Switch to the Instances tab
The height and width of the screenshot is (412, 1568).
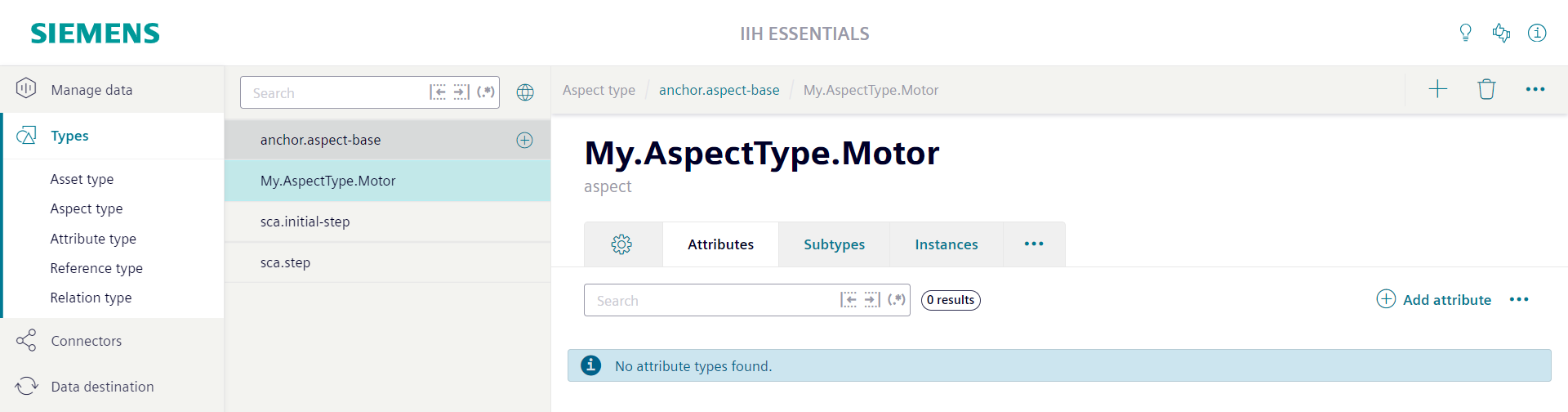947,244
